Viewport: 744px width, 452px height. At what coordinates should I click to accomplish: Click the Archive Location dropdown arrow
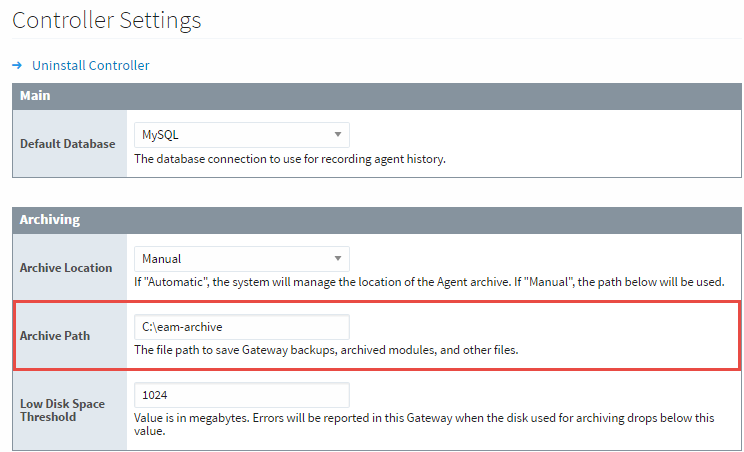tap(339, 258)
